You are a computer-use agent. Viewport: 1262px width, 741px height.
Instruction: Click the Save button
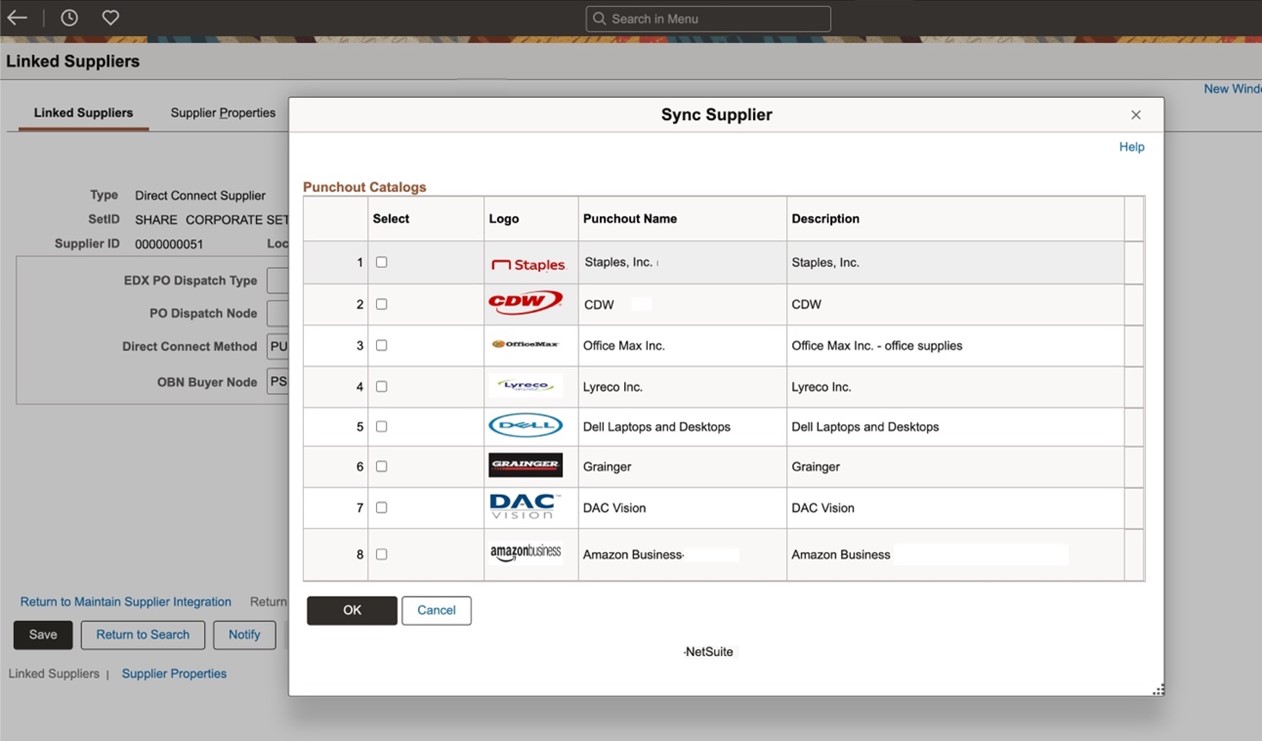click(x=43, y=635)
